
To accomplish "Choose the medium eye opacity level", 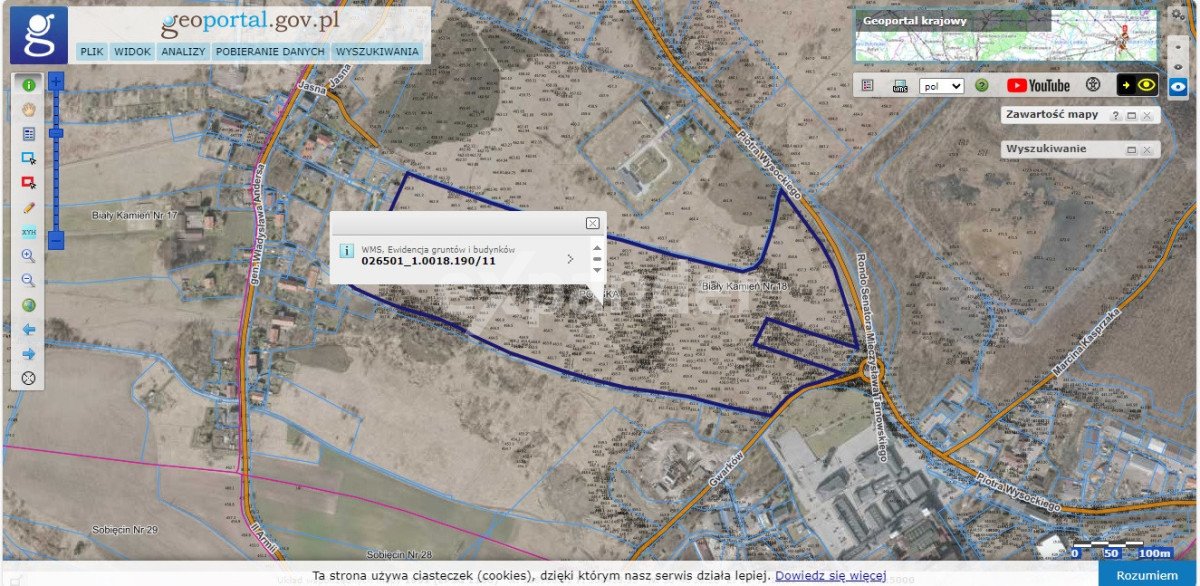I will coord(1179,66).
